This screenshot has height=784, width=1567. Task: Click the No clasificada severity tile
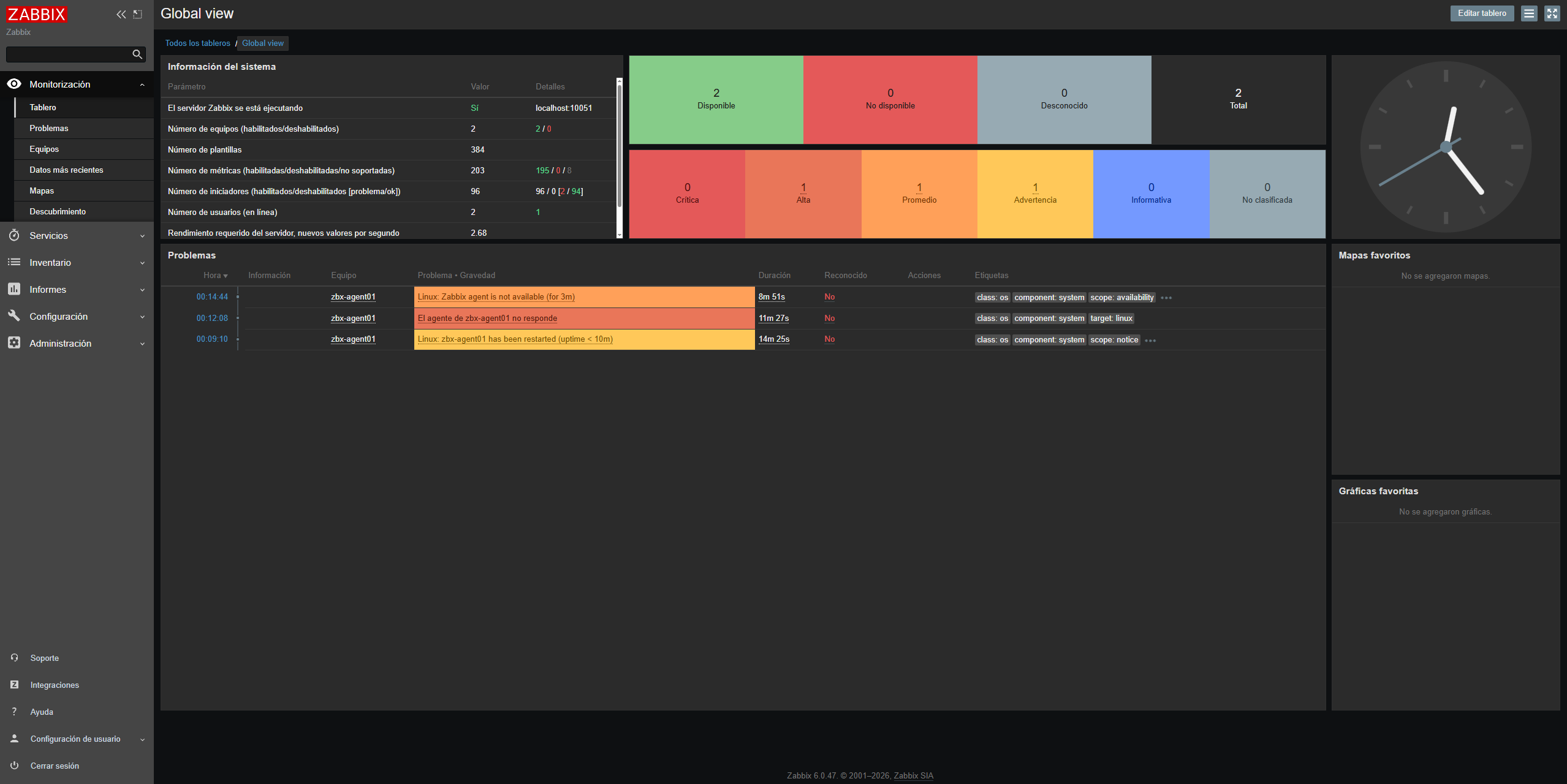1267,194
